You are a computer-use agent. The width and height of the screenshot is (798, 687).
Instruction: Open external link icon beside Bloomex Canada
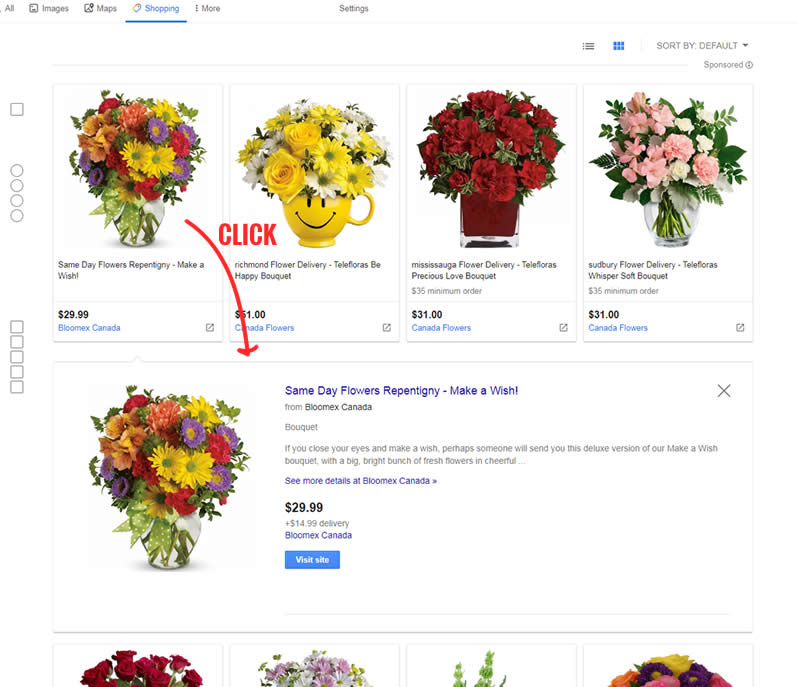point(210,328)
